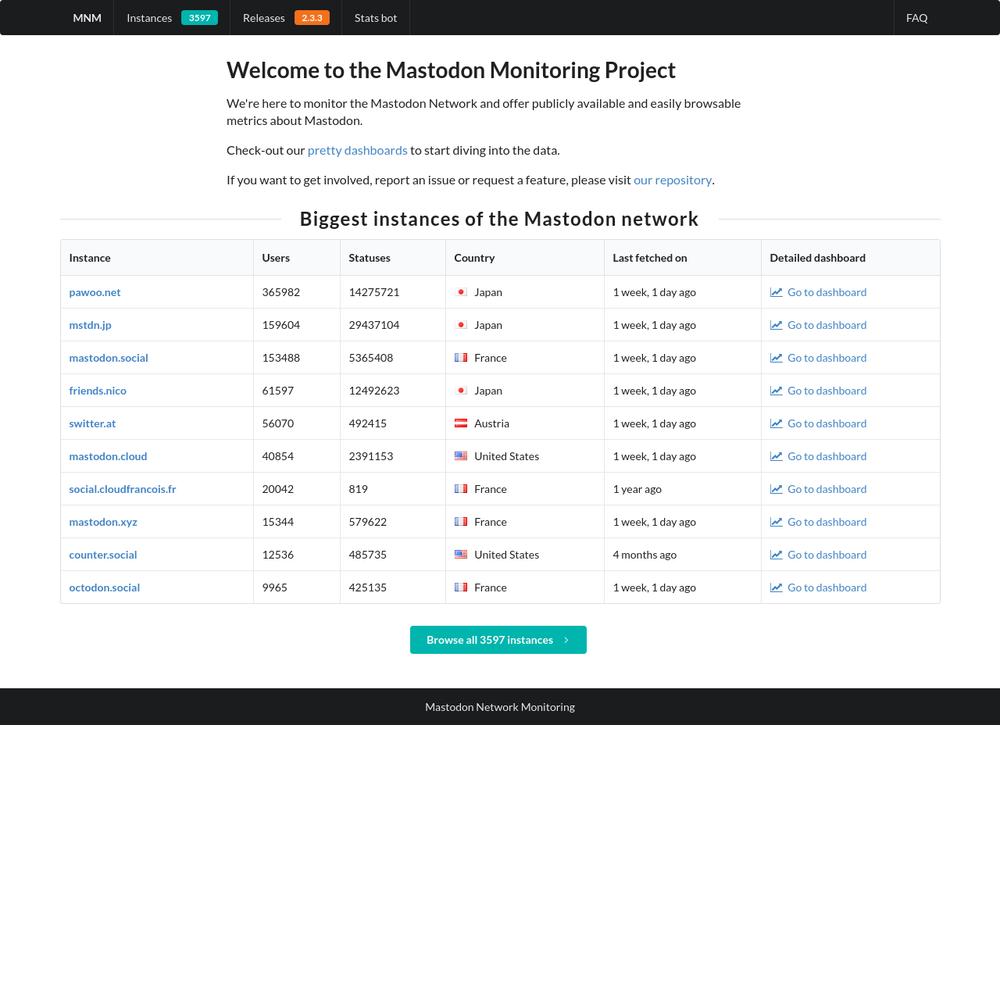Click the chart icon in counter.social row
Viewport: 1000px width, 1000px height.
776,555
